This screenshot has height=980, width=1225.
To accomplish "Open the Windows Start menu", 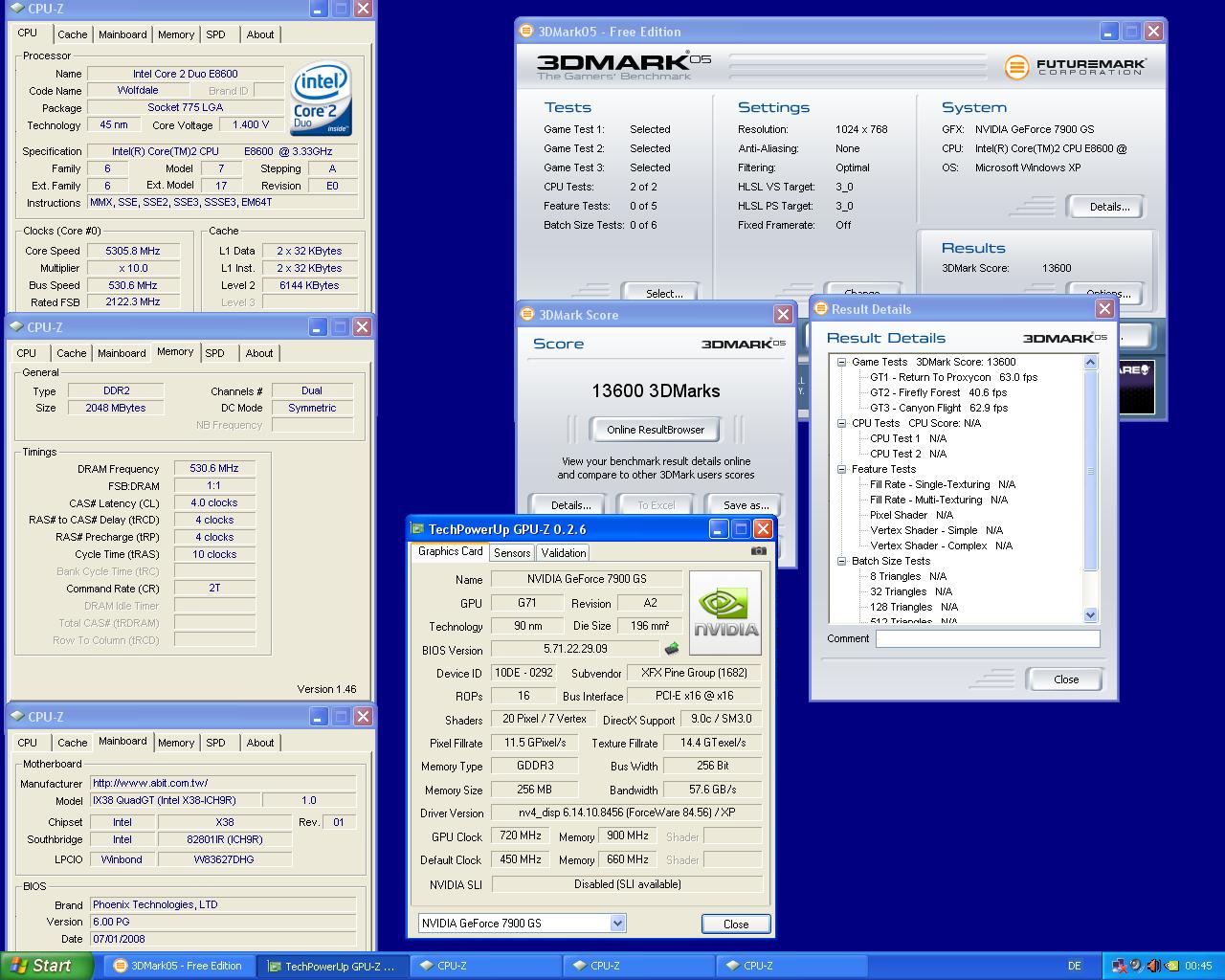I will [47, 966].
